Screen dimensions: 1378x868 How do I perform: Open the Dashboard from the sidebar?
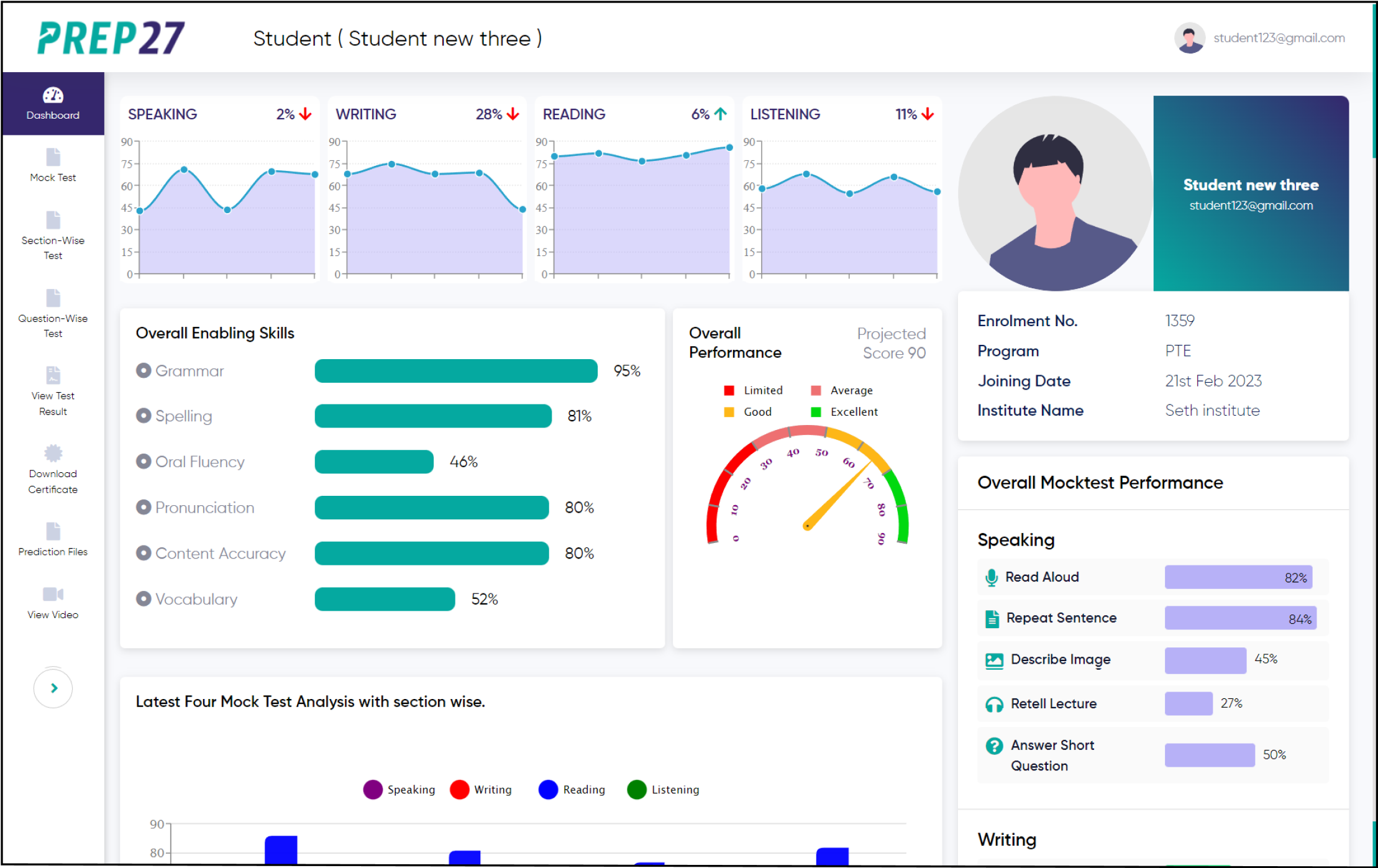coord(53,103)
